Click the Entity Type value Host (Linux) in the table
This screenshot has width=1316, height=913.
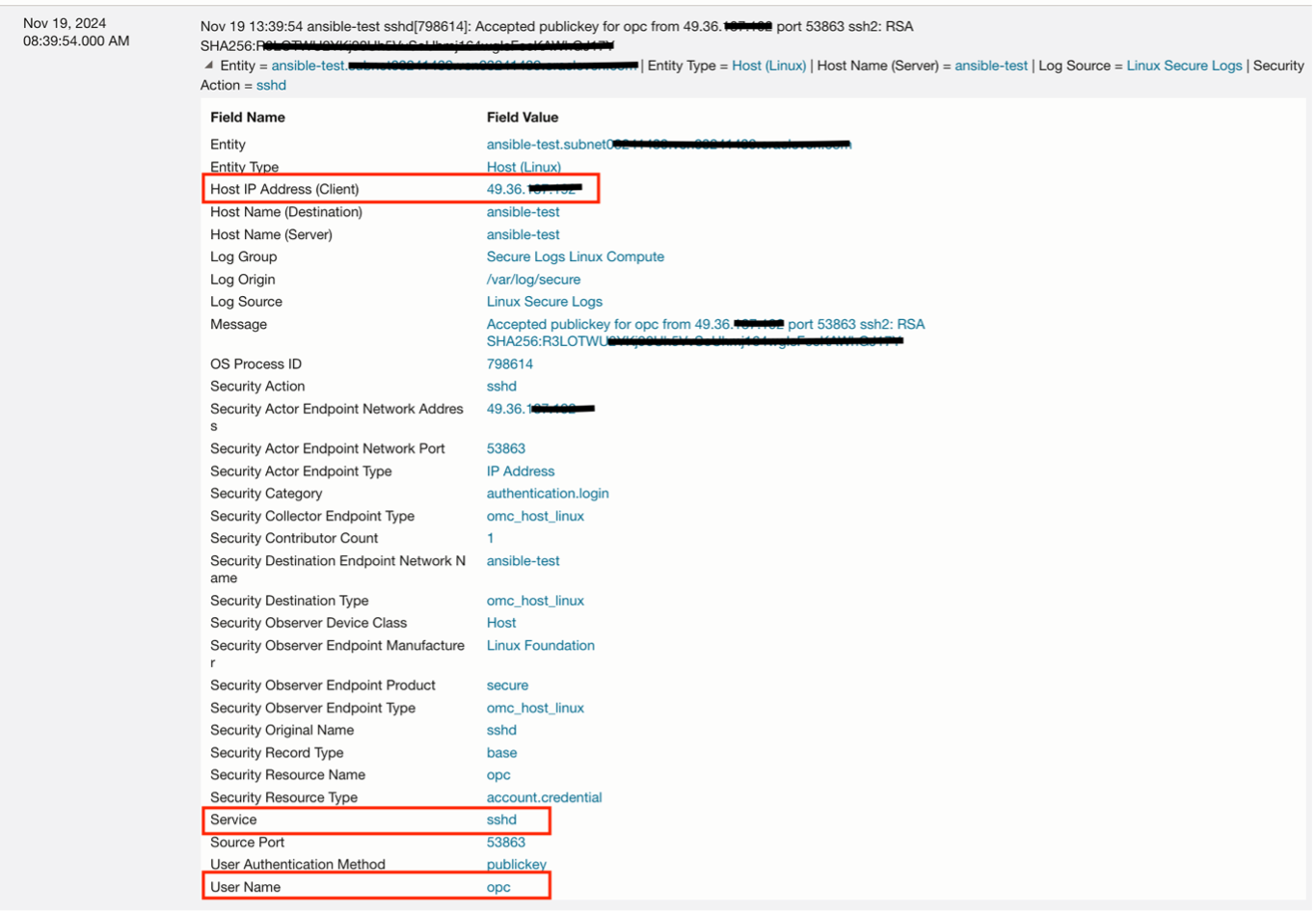[524, 167]
